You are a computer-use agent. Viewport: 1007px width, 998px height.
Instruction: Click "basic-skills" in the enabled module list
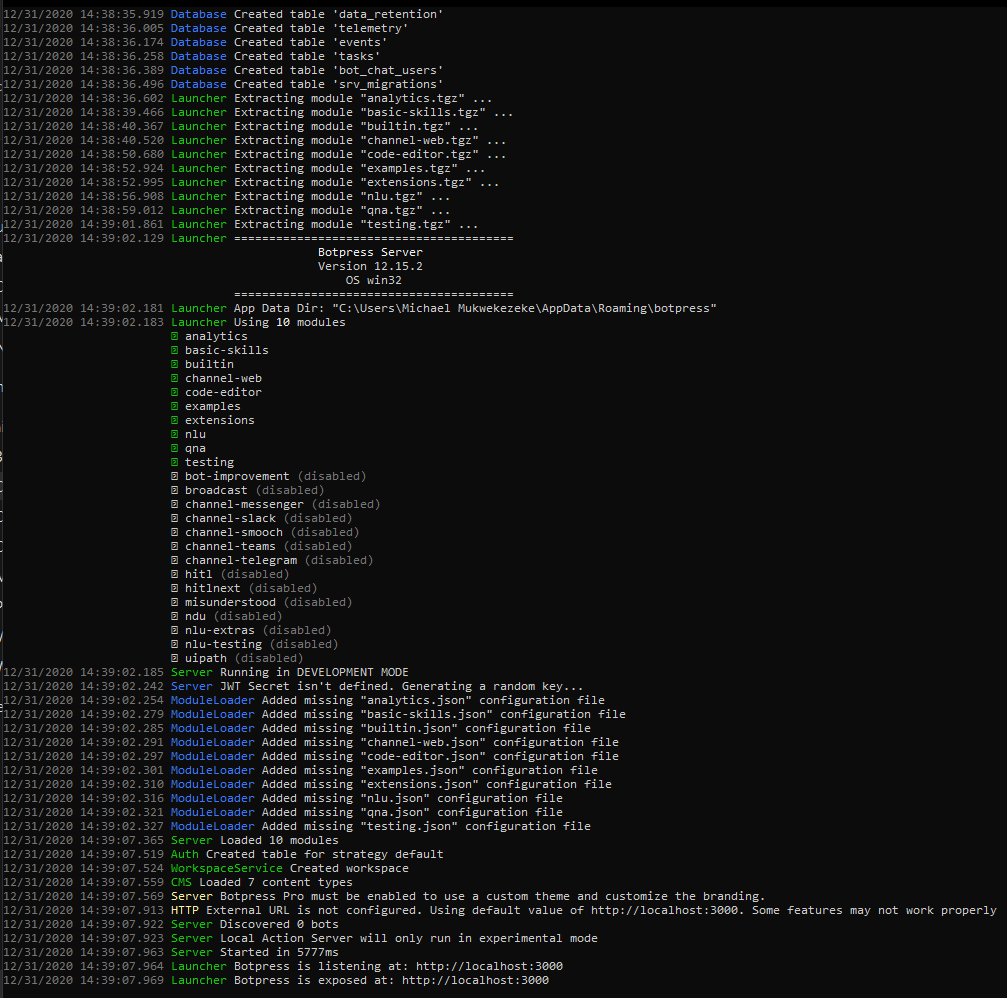click(227, 350)
